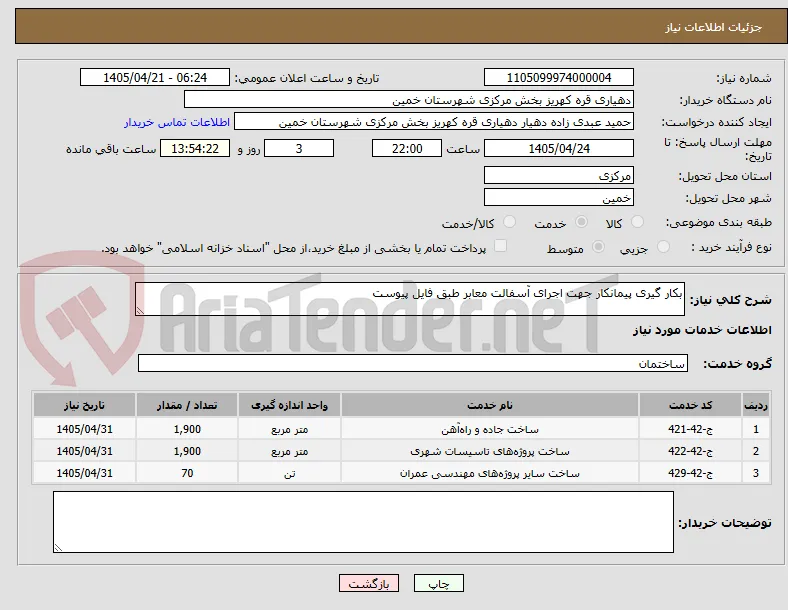The height and width of the screenshot is (610, 788).
Task: Click row 1 quantity 1,900
Action: click(187, 429)
